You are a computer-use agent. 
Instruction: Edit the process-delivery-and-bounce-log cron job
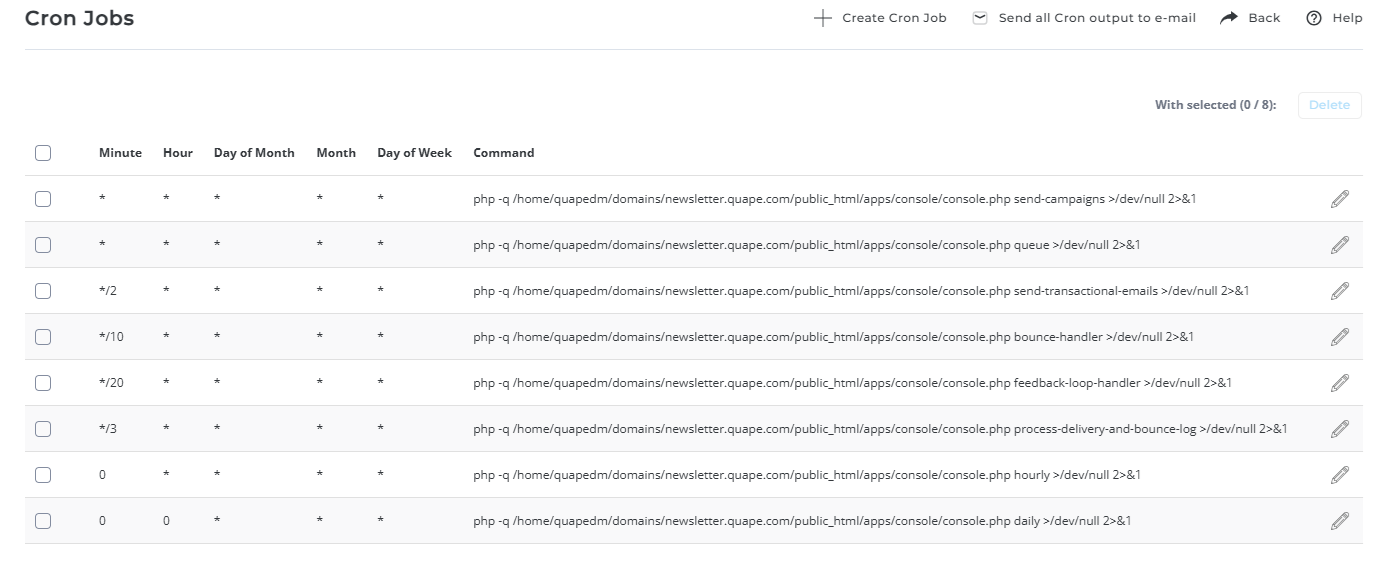(1340, 429)
